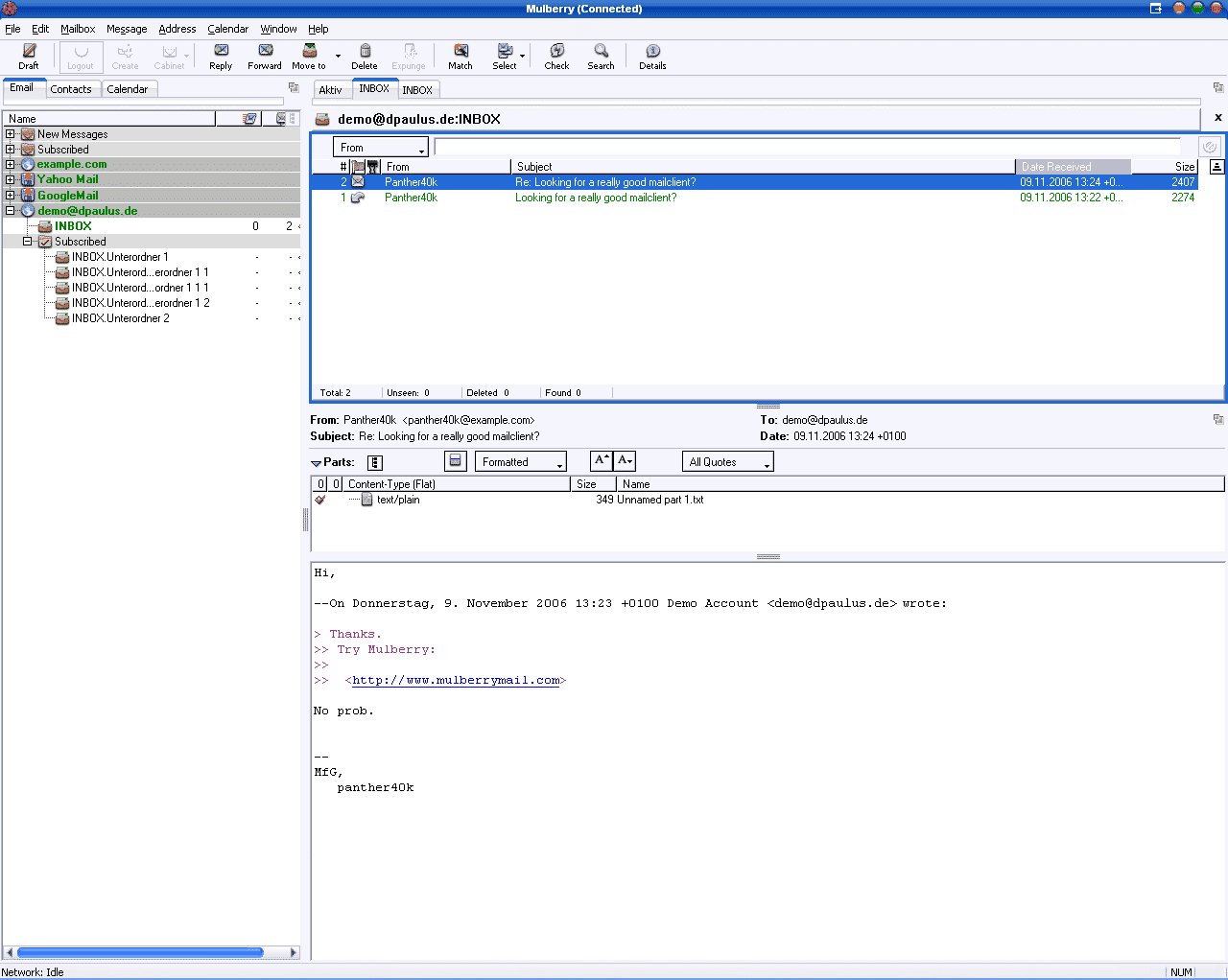Increase message font size with A up
The width and height of the screenshot is (1228, 980).
pyautogui.click(x=601, y=461)
